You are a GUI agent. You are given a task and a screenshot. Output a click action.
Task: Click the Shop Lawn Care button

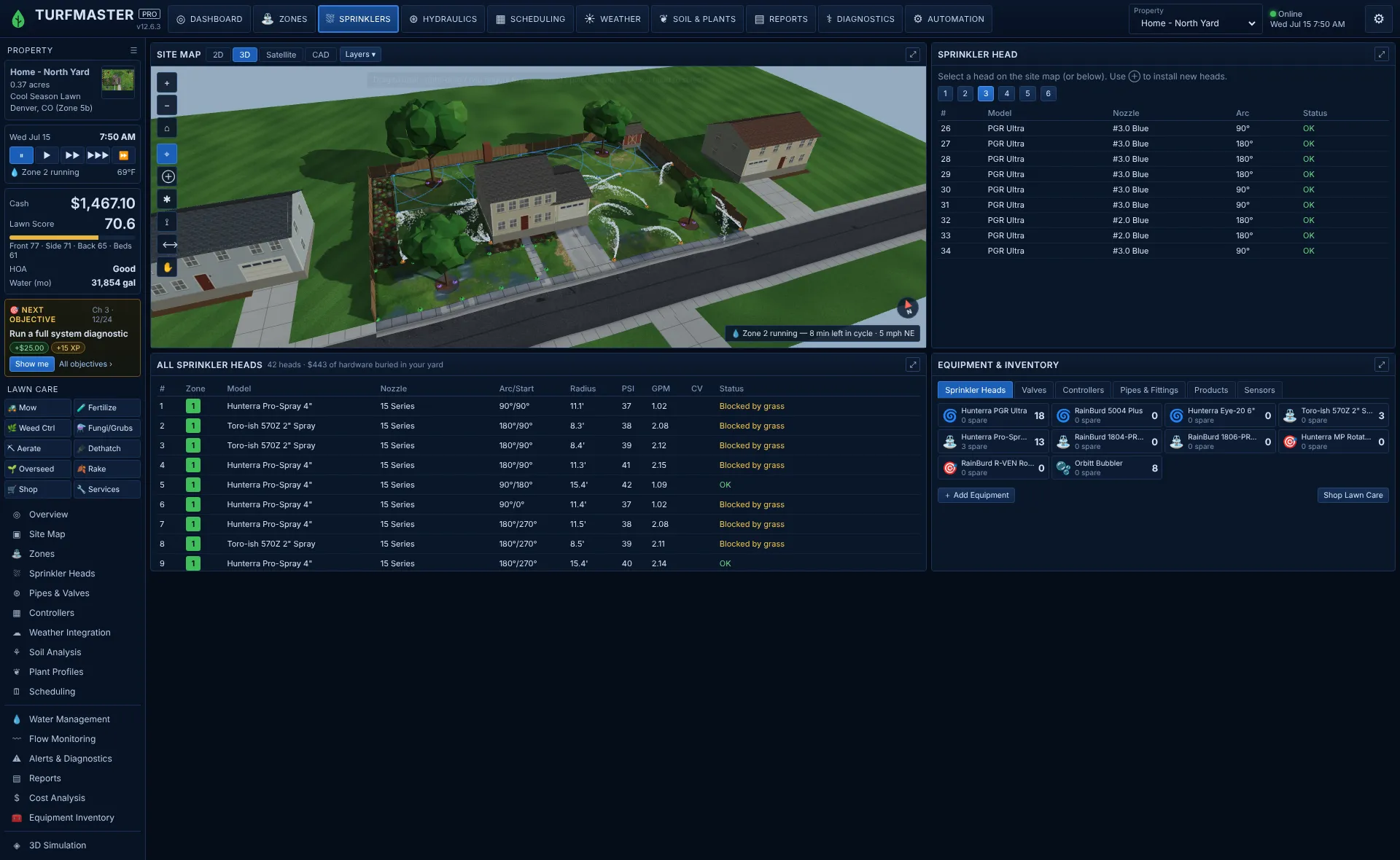pyautogui.click(x=1353, y=495)
